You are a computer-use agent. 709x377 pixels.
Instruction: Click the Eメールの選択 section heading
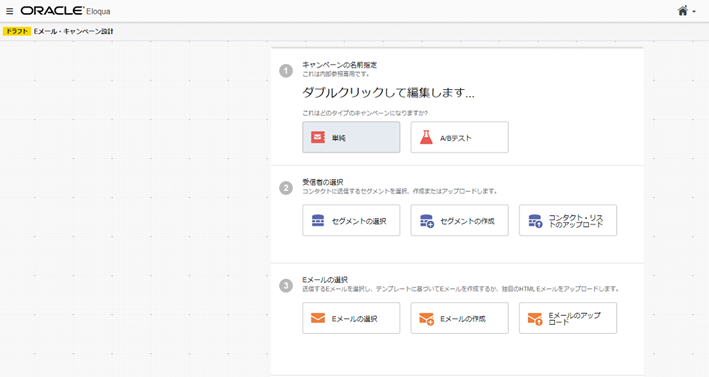[325, 280]
